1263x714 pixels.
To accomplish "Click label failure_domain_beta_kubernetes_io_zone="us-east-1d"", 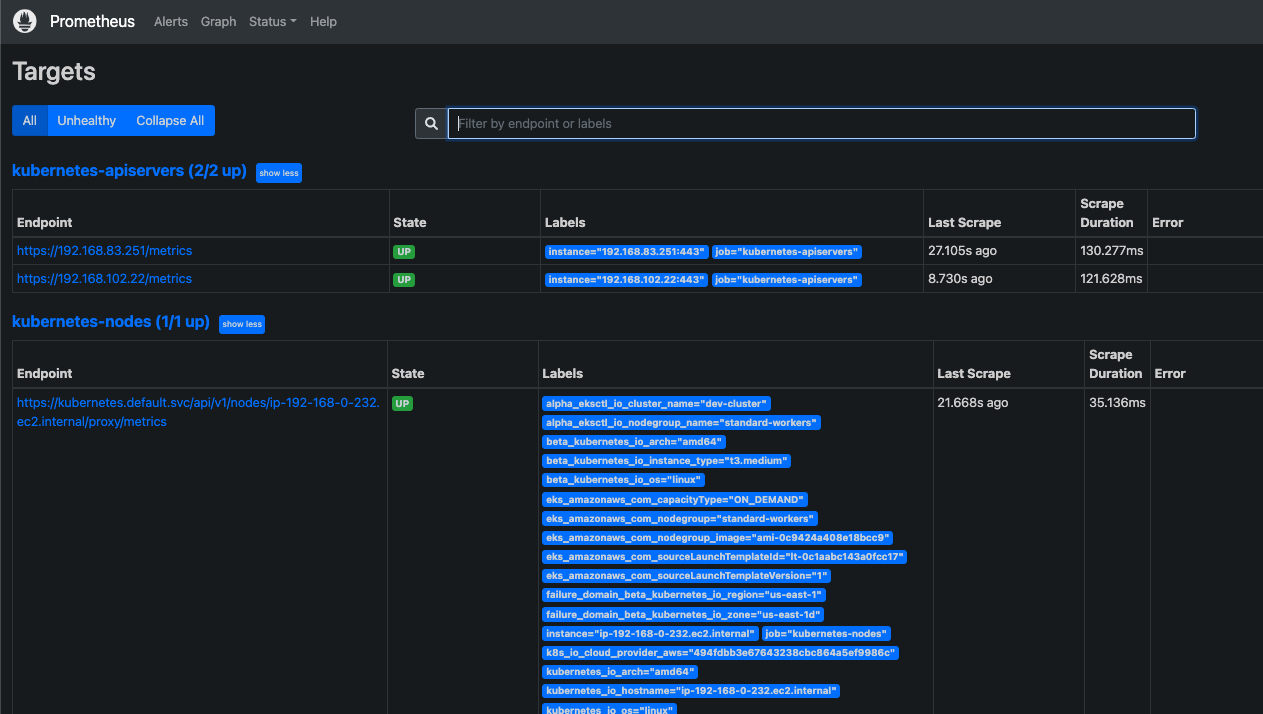I will (685, 614).
